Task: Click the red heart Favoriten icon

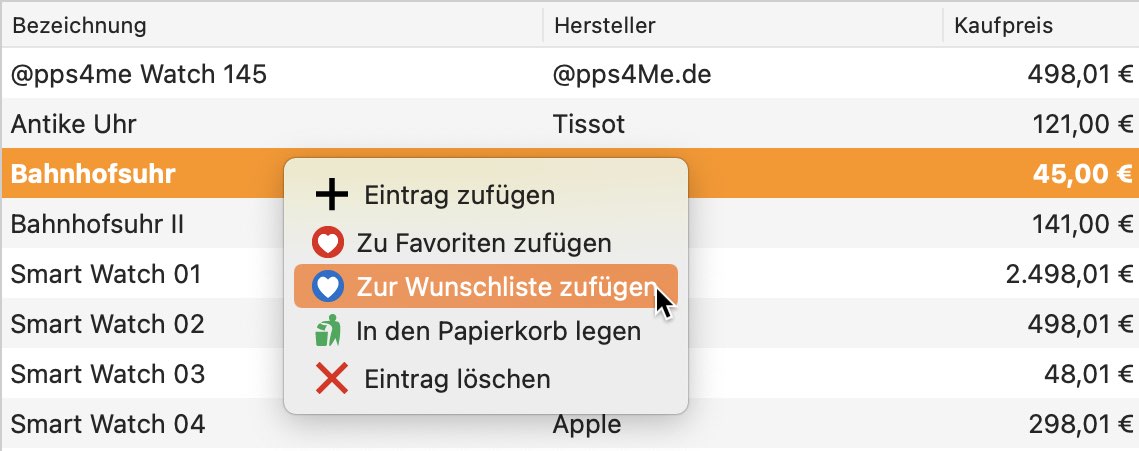Action: (328, 243)
